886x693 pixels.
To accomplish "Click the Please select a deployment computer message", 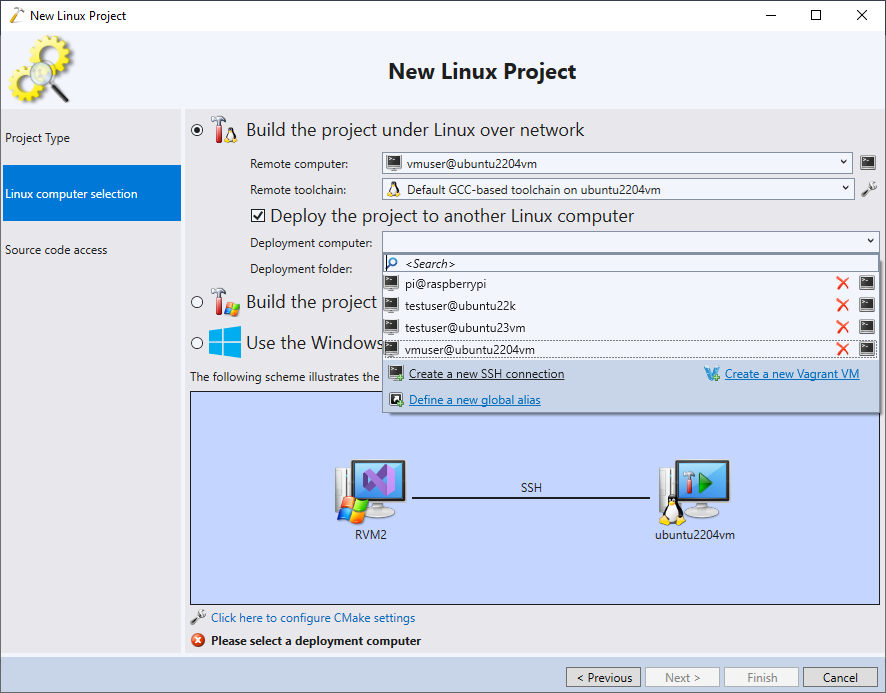I will click(x=316, y=640).
